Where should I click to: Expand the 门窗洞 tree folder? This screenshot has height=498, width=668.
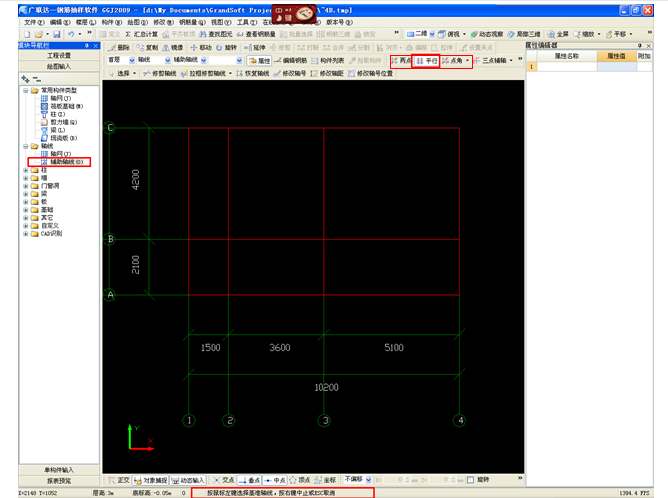(x=26, y=186)
